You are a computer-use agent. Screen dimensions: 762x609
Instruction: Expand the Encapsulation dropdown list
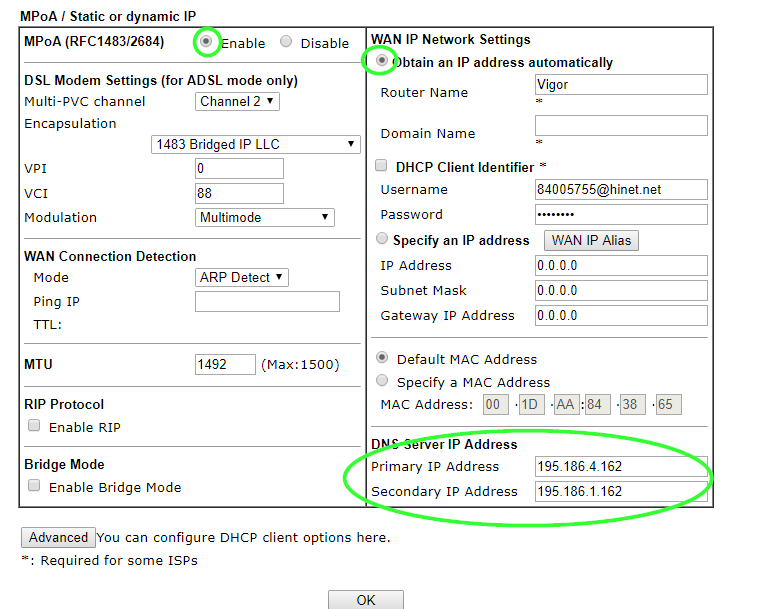point(254,144)
